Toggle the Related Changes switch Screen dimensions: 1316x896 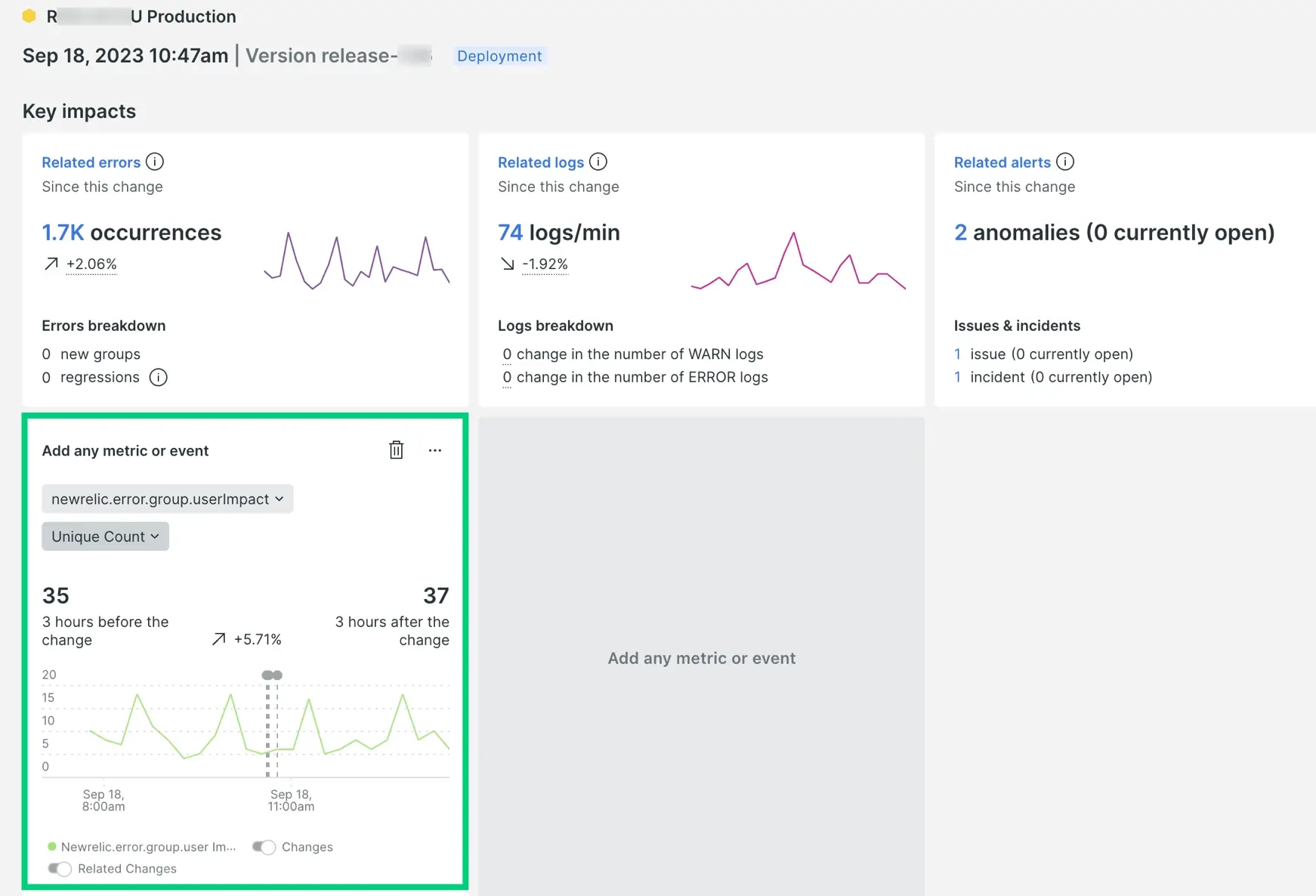[60, 869]
